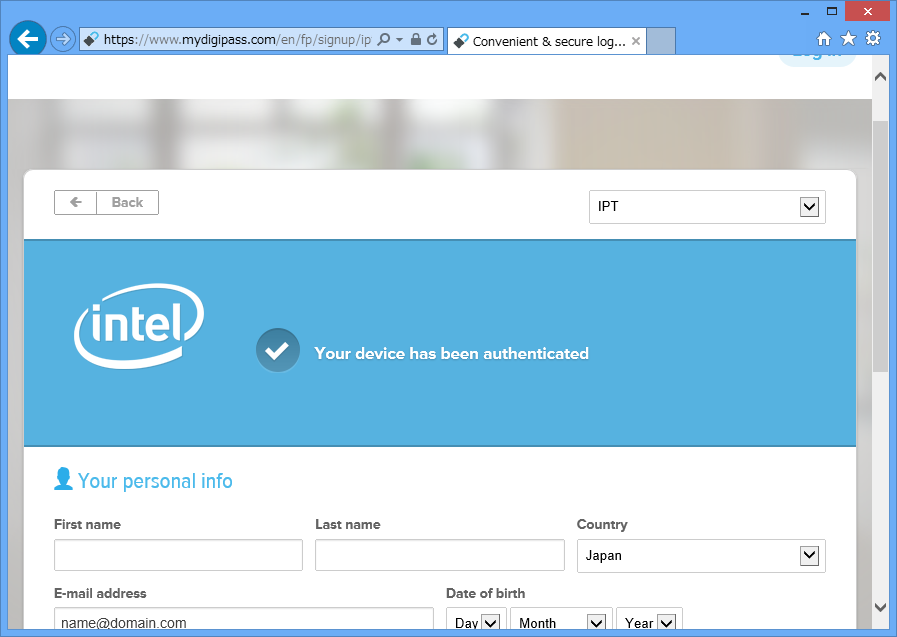
Task: Select the URL text in address bar
Action: pos(237,39)
